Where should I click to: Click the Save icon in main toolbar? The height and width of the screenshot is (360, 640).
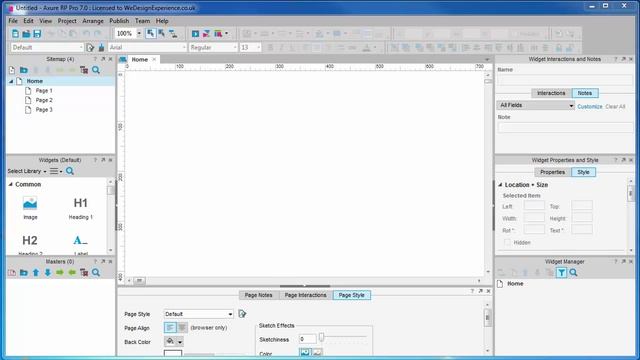click(37, 33)
